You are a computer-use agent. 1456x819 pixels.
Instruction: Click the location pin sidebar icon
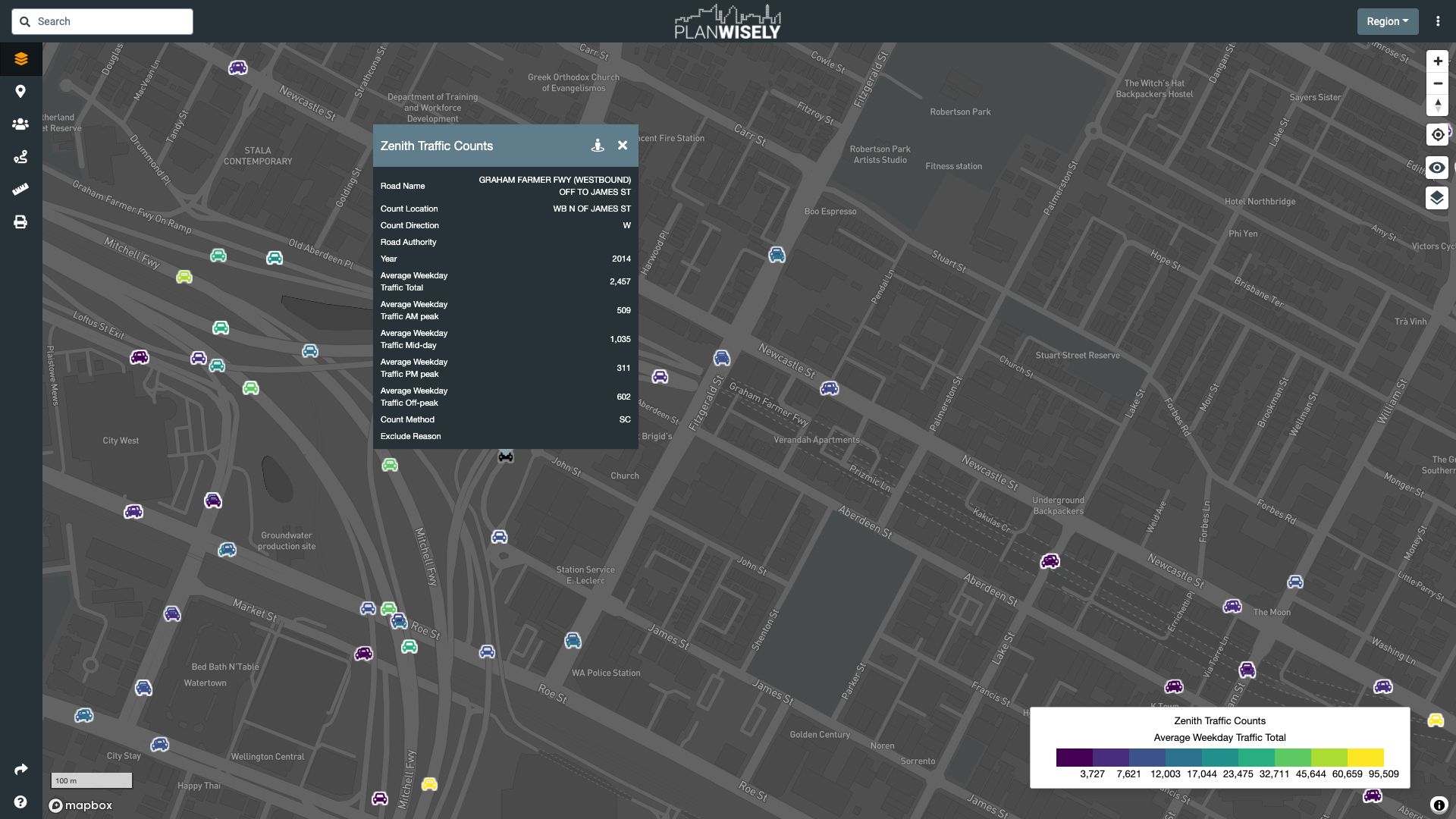[x=20, y=92]
